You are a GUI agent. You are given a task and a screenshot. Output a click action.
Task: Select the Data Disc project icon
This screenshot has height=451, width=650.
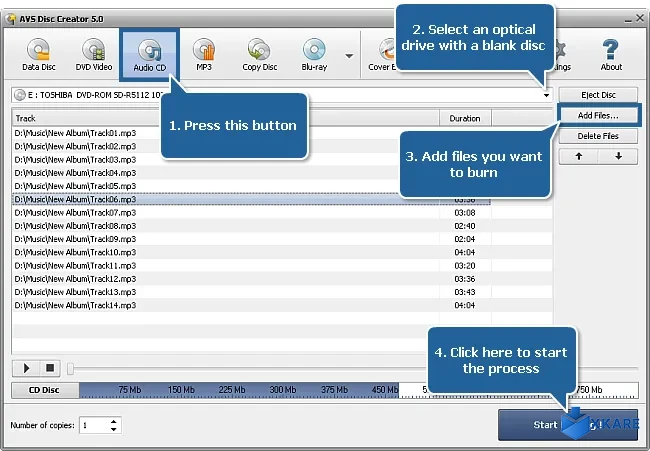click(39, 54)
